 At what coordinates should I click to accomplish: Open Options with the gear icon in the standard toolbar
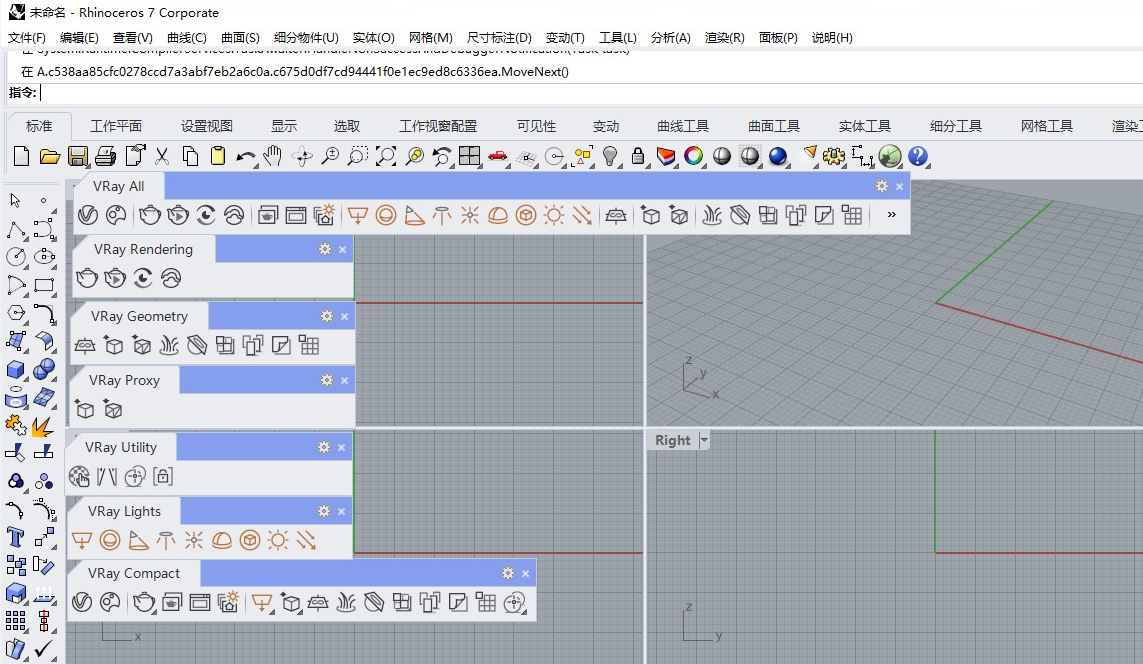833,156
